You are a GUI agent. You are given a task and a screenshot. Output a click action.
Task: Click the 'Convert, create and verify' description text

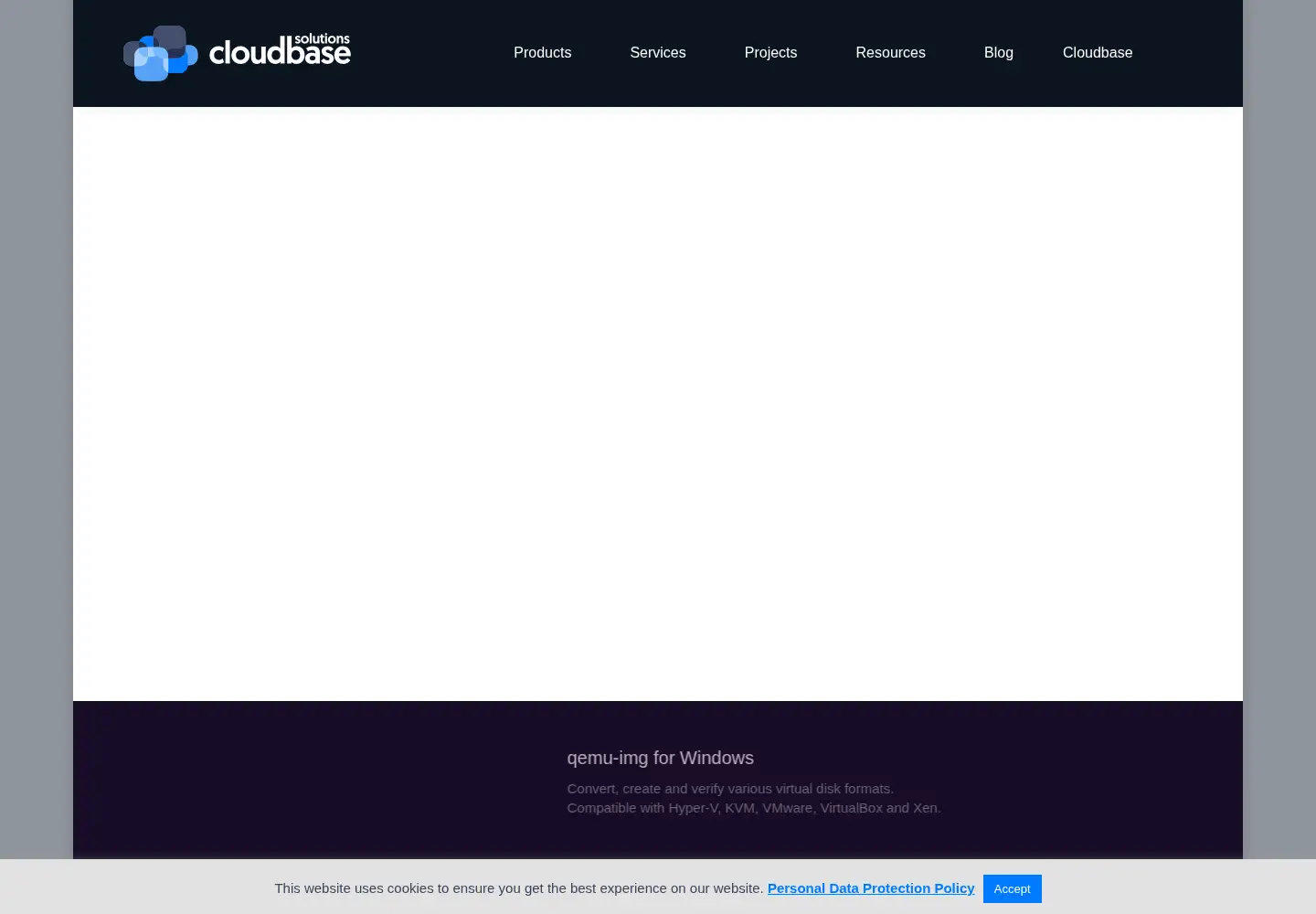point(754,798)
